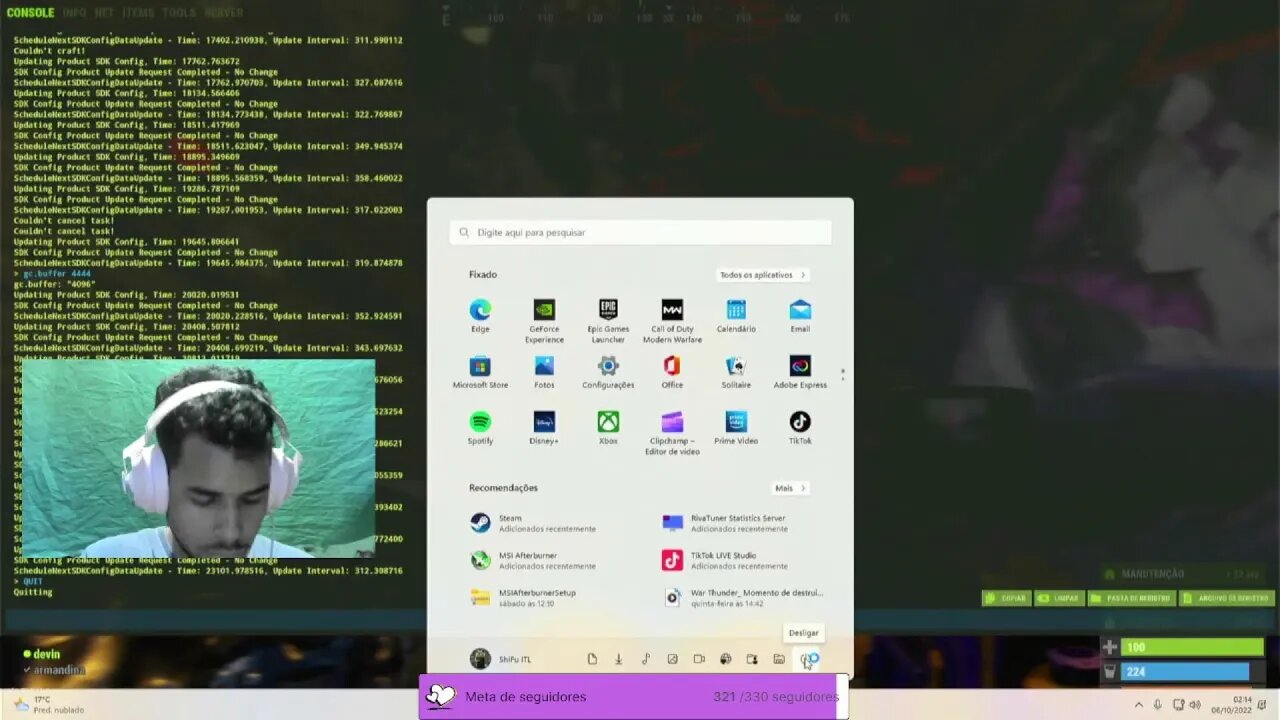Open the Calendário app
The height and width of the screenshot is (720, 1280).
[736, 316]
